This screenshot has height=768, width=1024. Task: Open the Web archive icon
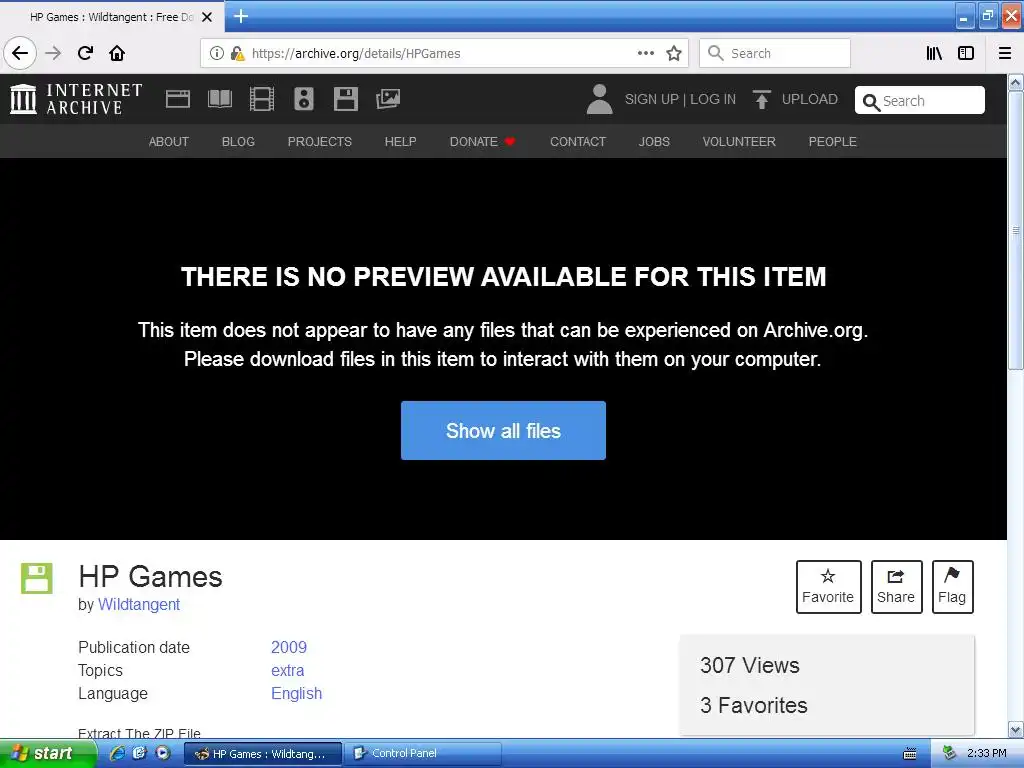coord(178,99)
